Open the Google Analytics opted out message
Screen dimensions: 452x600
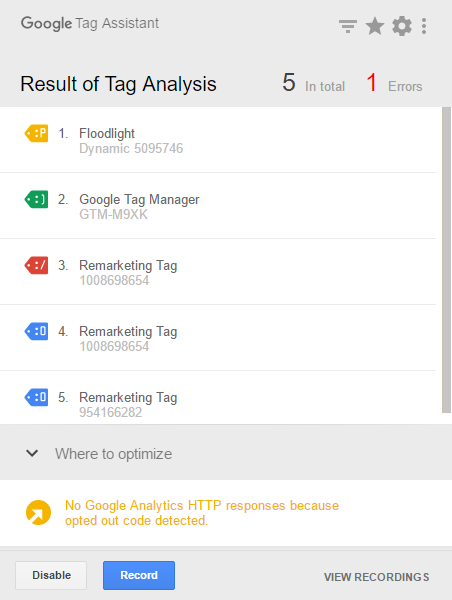point(202,513)
